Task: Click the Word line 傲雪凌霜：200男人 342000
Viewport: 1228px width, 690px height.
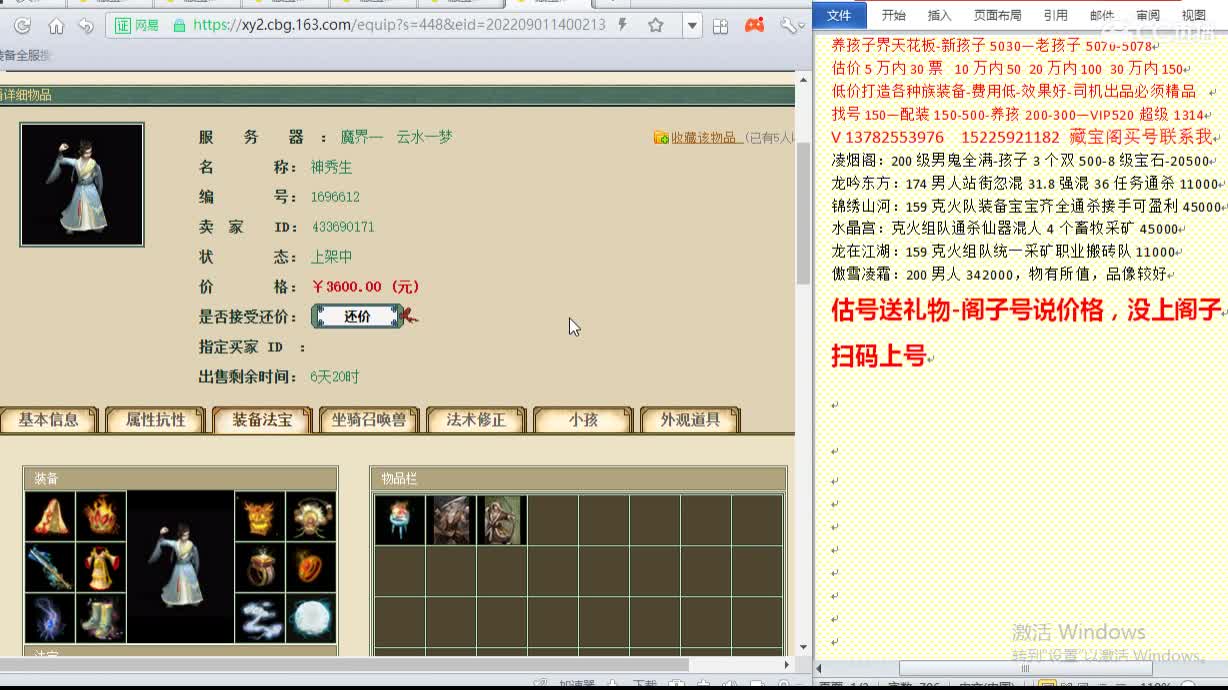Action: tap(999, 274)
